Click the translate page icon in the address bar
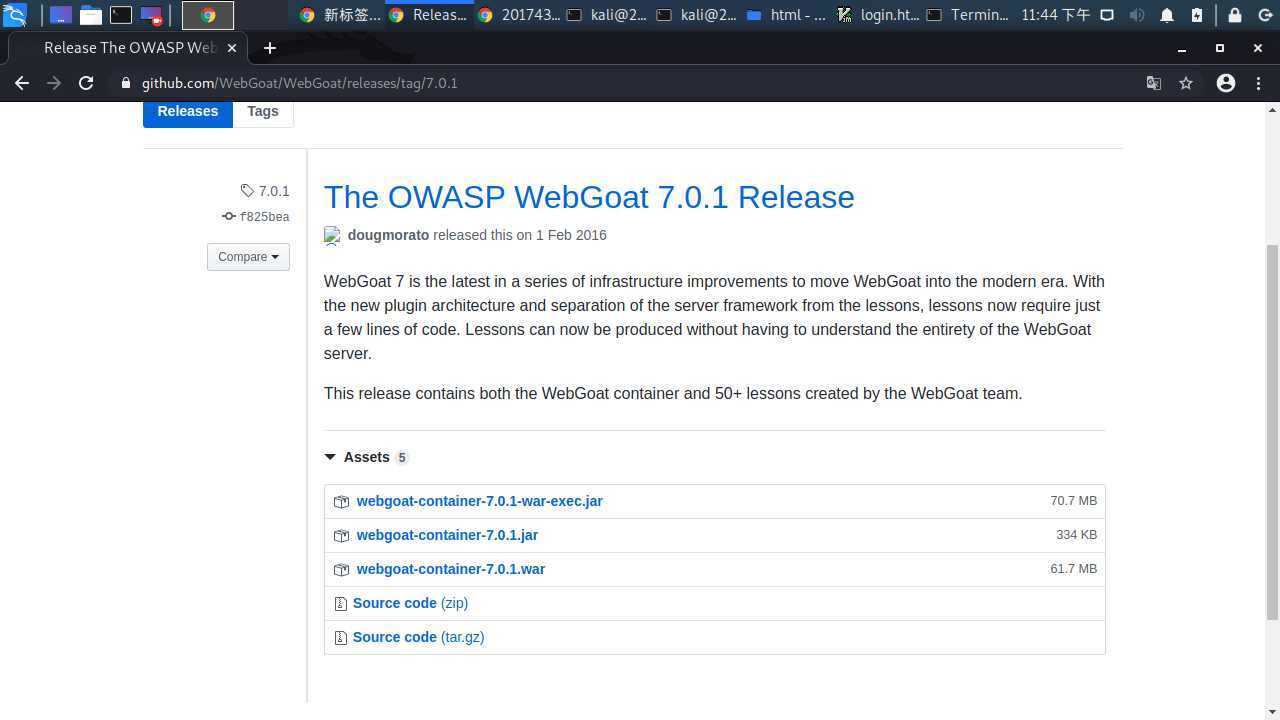The width and height of the screenshot is (1280, 720). click(1154, 83)
